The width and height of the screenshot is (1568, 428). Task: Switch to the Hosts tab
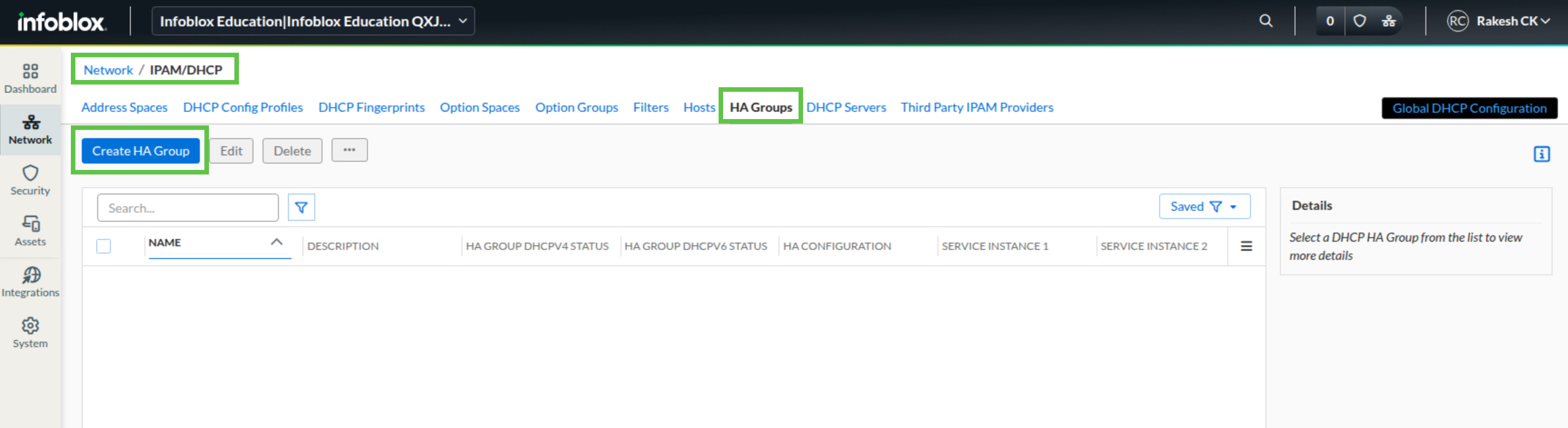point(700,107)
